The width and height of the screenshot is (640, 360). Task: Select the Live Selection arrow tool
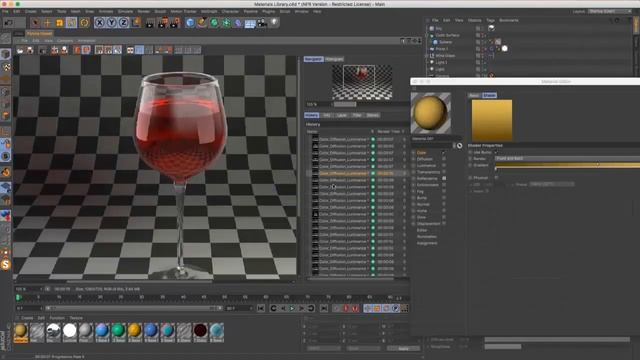click(36, 22)
